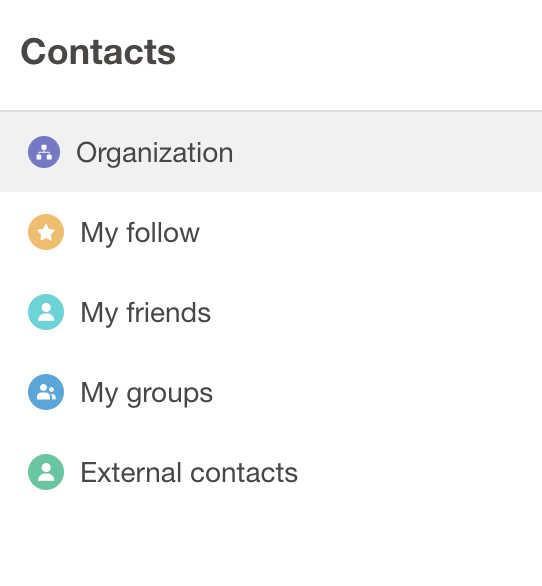Click the highlighted Organization row background
This screenshot has width=542, height=586.
click(385, 152)
